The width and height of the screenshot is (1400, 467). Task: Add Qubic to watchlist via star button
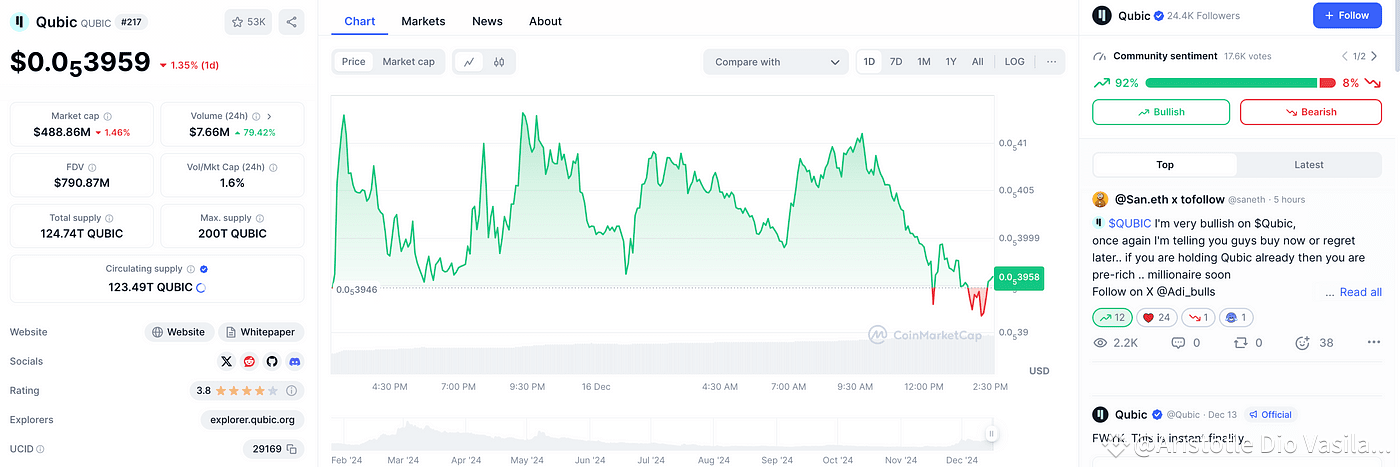click(248, 21)
